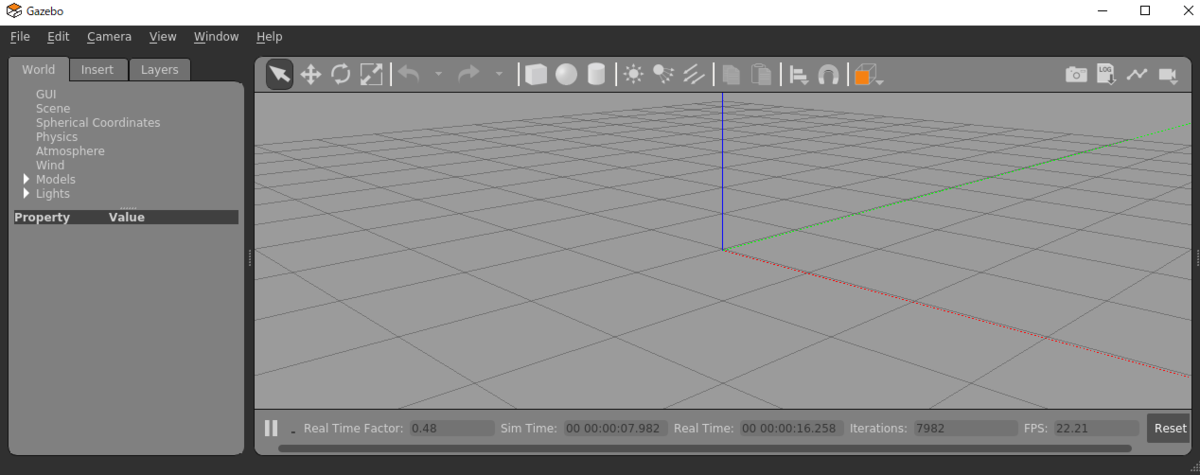
Task: Click the left panel splitter handle
Action: pos(249,258)
